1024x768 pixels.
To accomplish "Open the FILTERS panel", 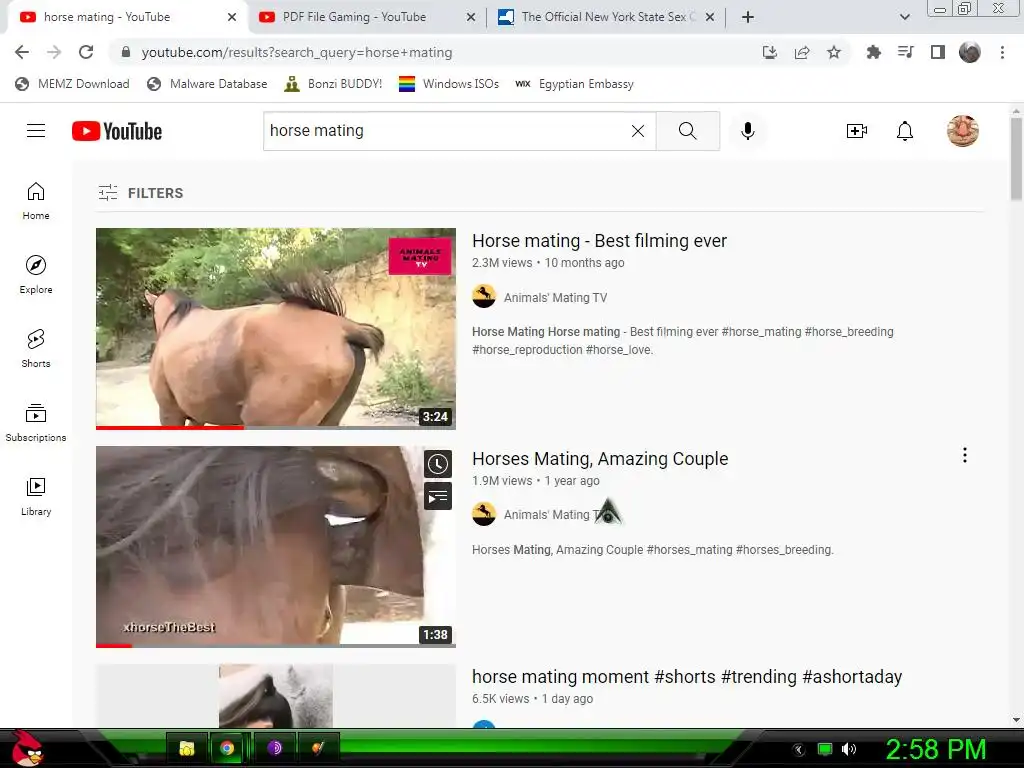I will [x=140, y=193].
